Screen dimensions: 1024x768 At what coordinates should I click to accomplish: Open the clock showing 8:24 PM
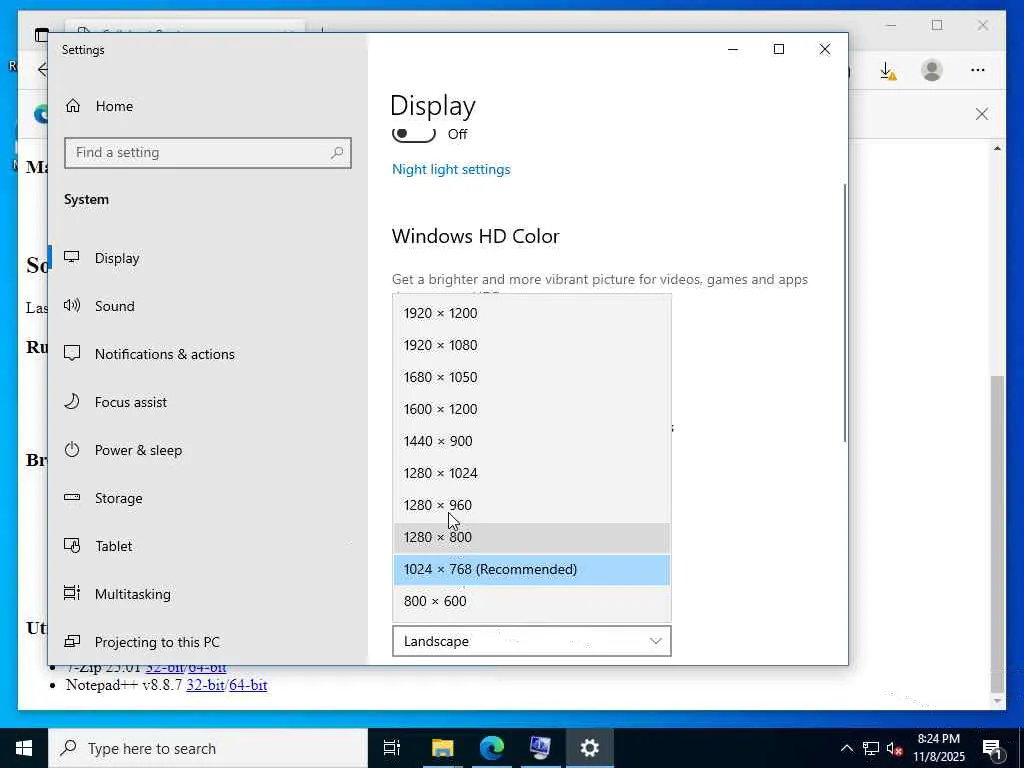click(939, 748)
